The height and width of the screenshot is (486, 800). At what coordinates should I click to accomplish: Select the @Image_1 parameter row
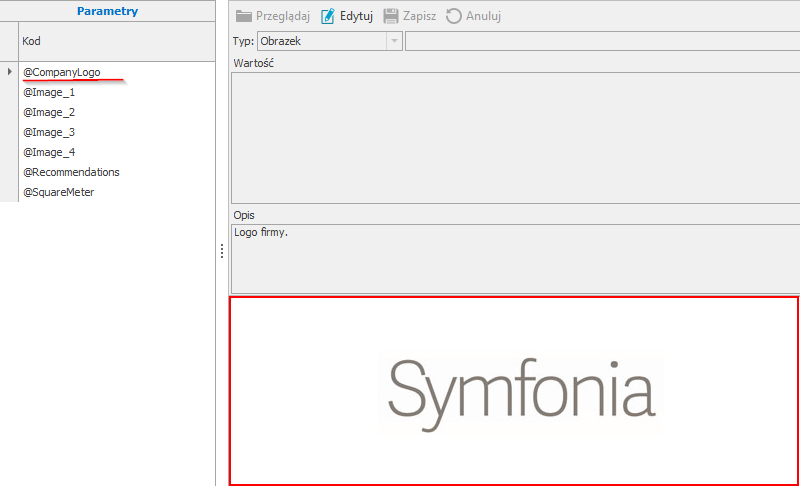click(x=116, y=92)
